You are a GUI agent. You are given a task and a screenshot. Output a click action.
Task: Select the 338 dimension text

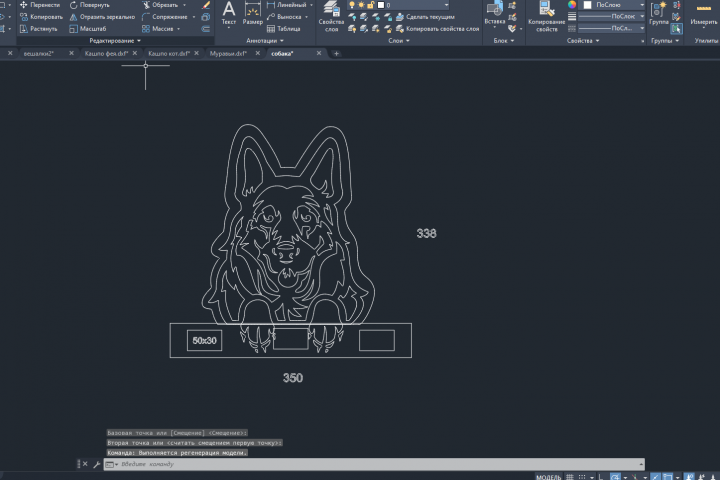427,233
